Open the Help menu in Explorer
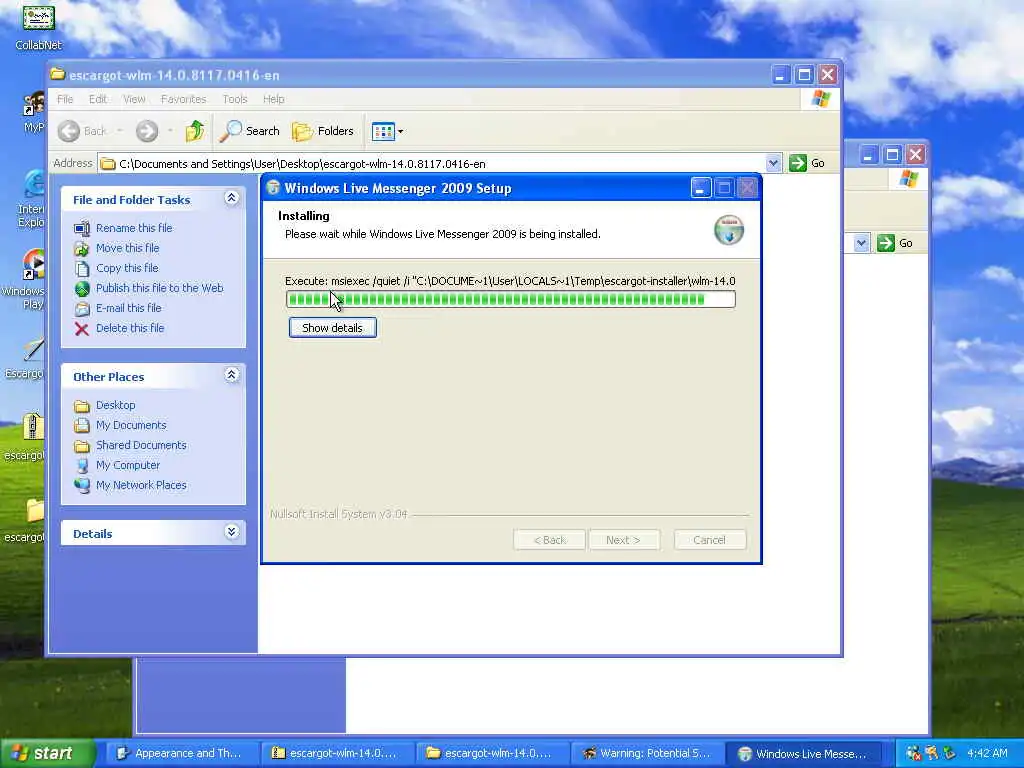This screenshot has height=768, width=1024. (x=274, y=99)
